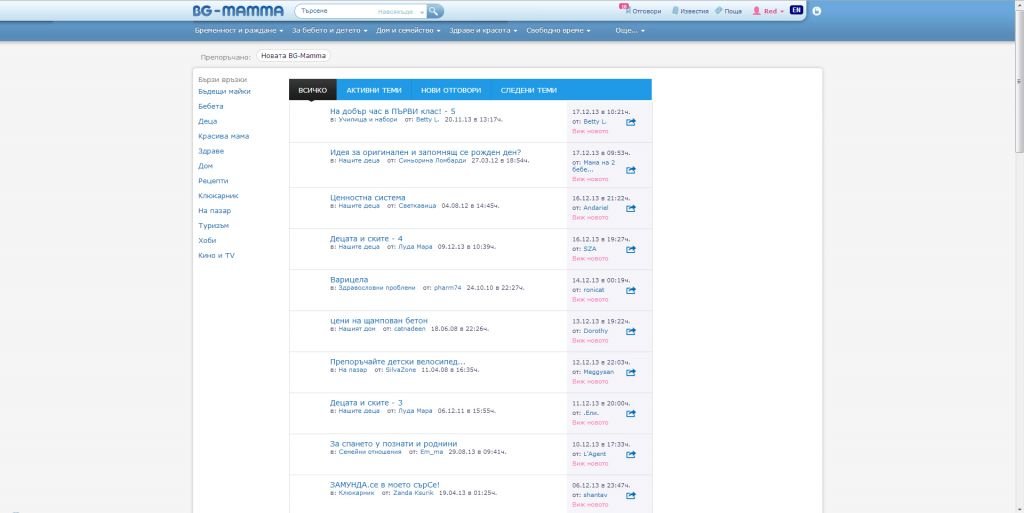Open the Новата BG-Mamma recommended link
Image resolution: width=1024 pixels, height=513 pixels.
click(291, 57)
